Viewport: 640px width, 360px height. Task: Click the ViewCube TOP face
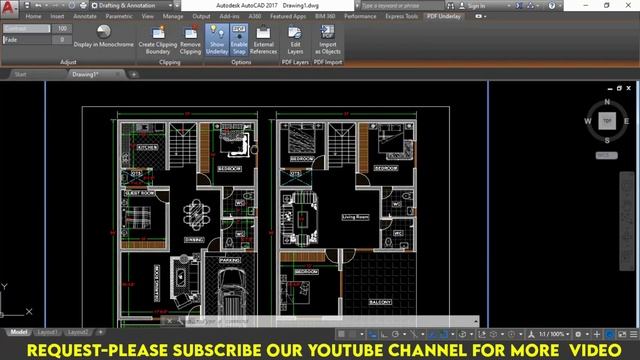607,121
